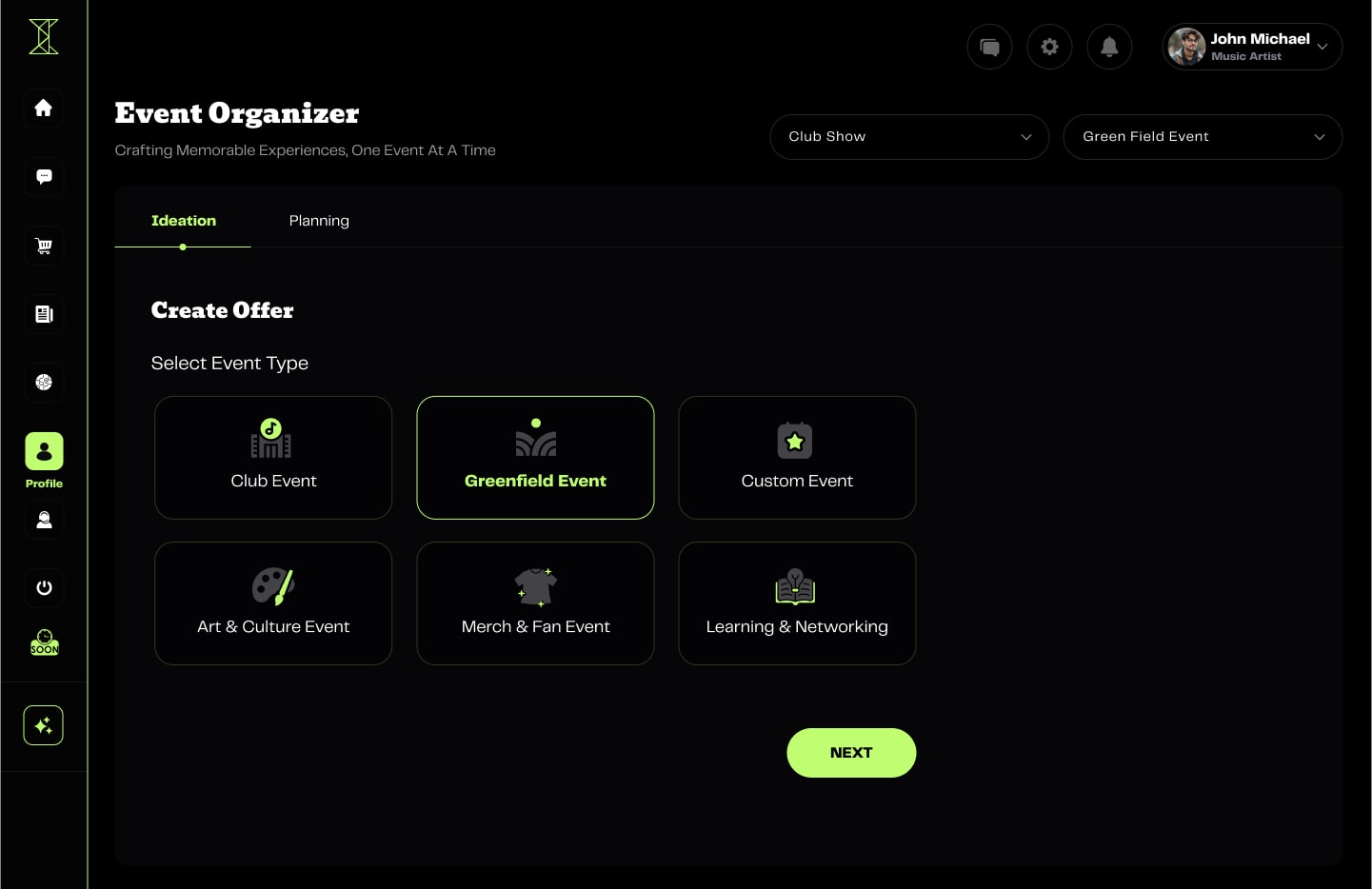
Task: Select the Greenfield Event type card
Action: [x=535, y=458]
